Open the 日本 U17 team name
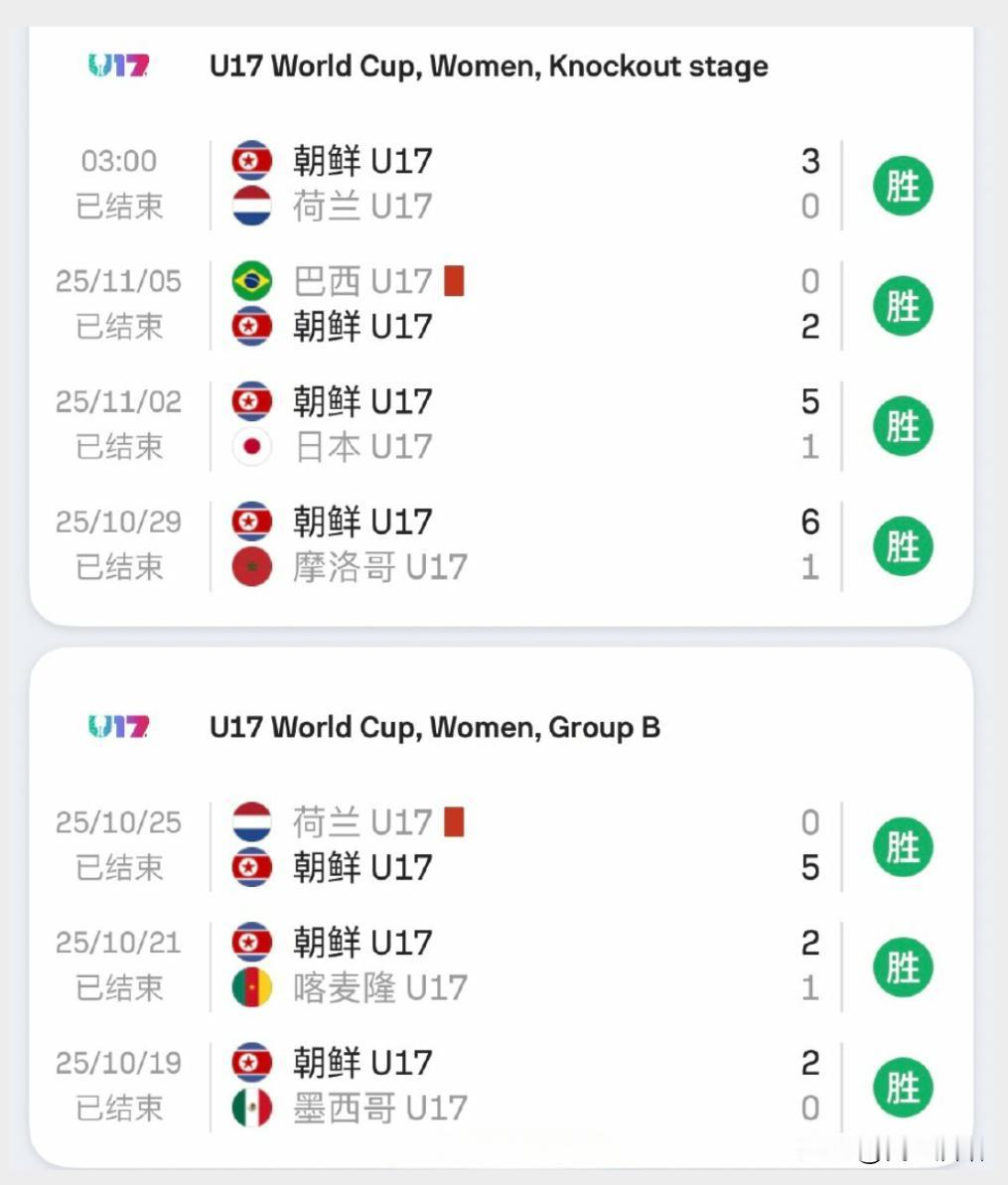Viewport: 1008px width, 1185px height. click(x=362, y=447)
